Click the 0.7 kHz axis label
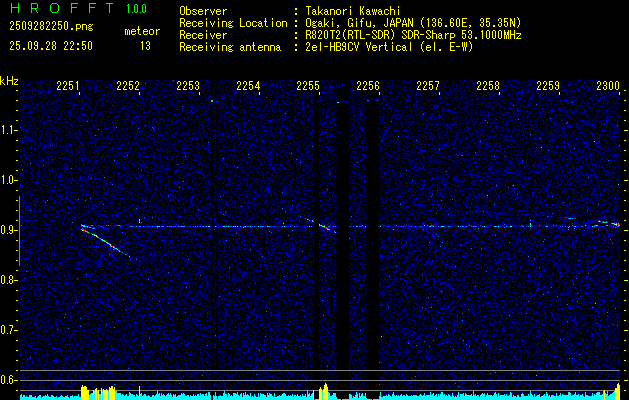Screen dimensions: 629x400 point(7,330)
